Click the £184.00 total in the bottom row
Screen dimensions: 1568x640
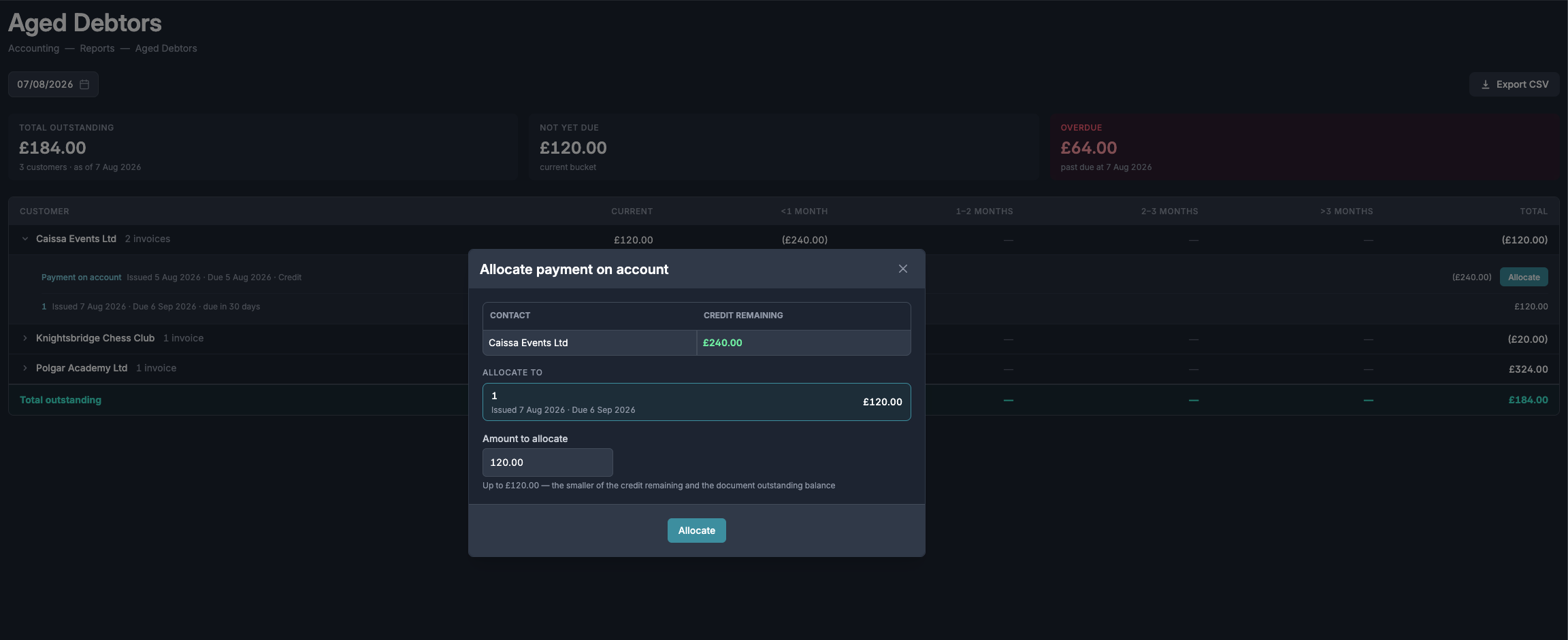[1528, 400]
